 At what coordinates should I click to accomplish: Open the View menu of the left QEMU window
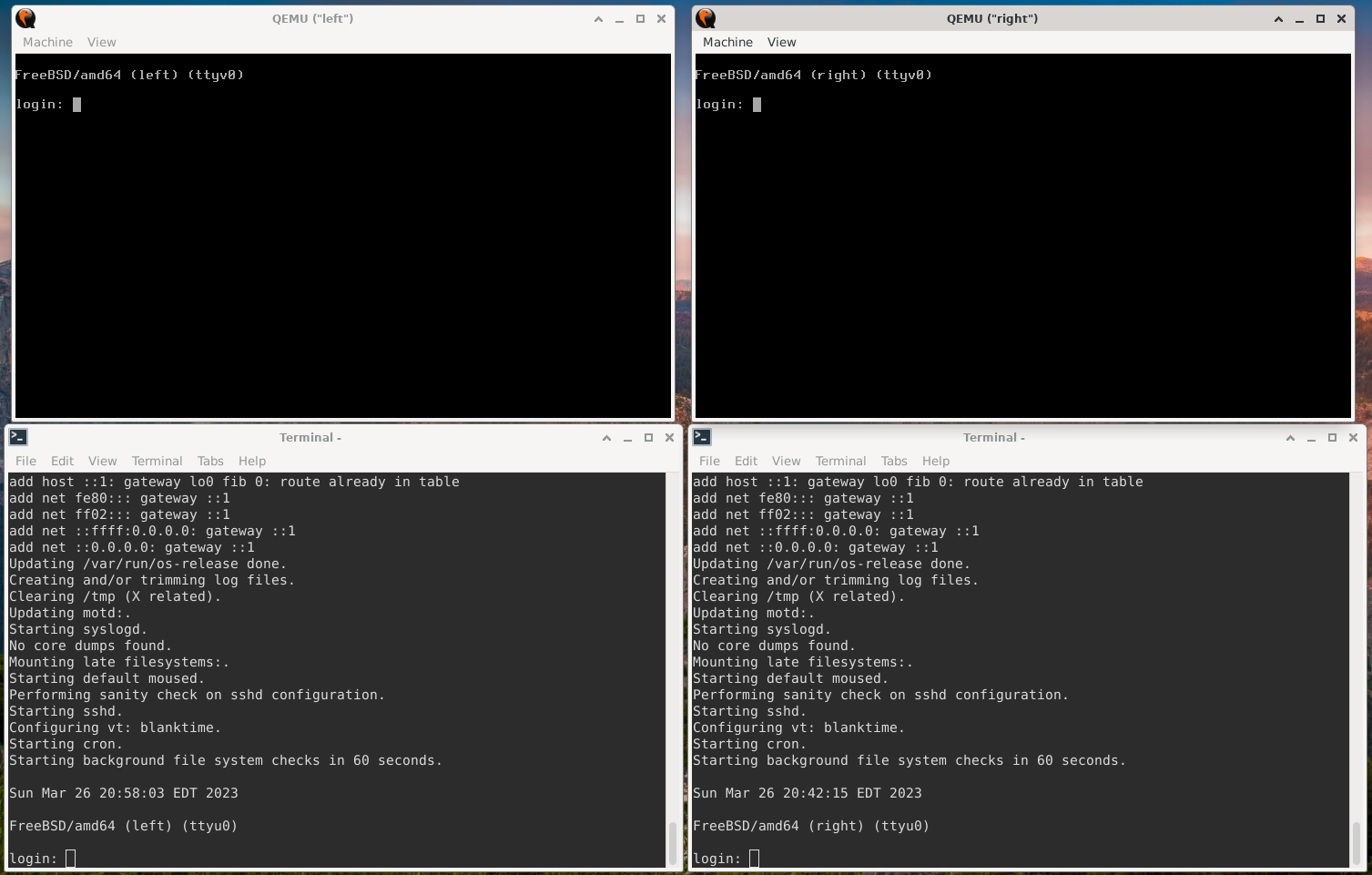tap(101, 42)
